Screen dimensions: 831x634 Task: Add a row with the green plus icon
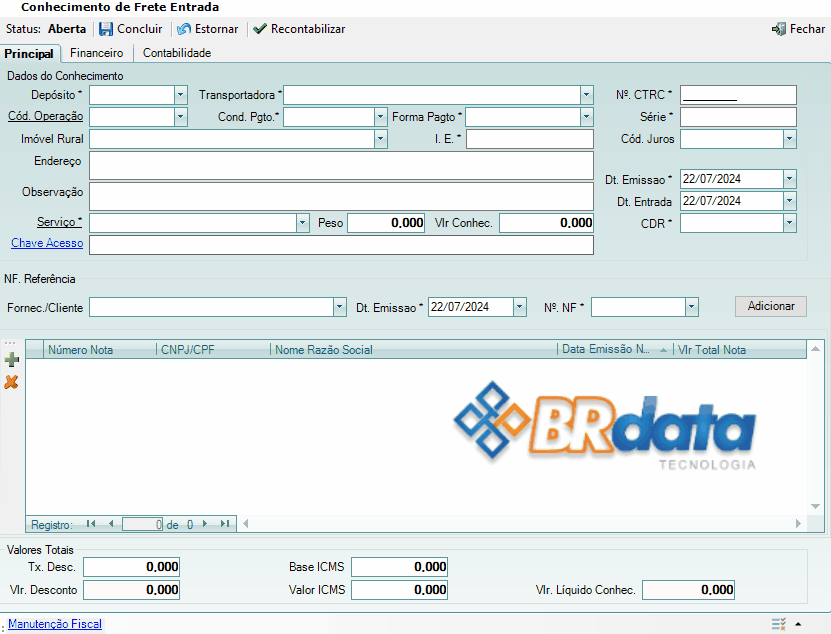click(x=12, y=360)
